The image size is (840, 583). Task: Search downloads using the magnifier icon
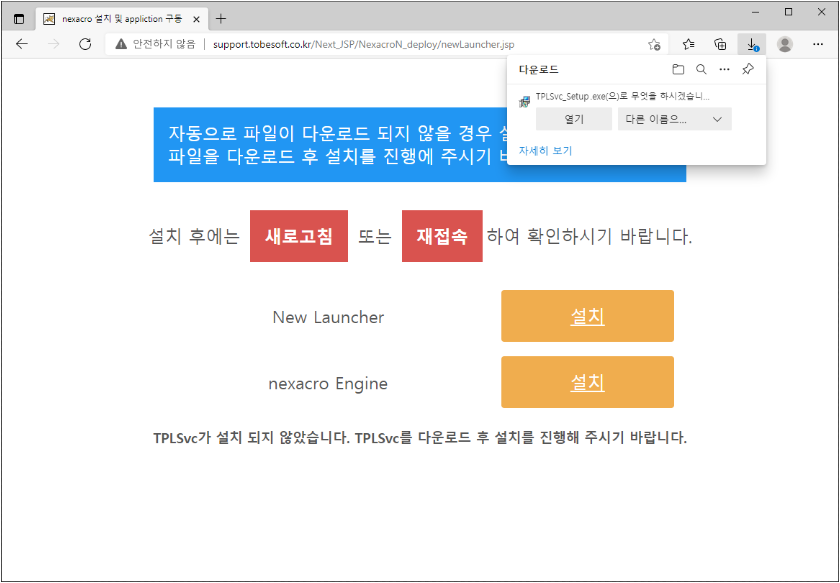703,69
